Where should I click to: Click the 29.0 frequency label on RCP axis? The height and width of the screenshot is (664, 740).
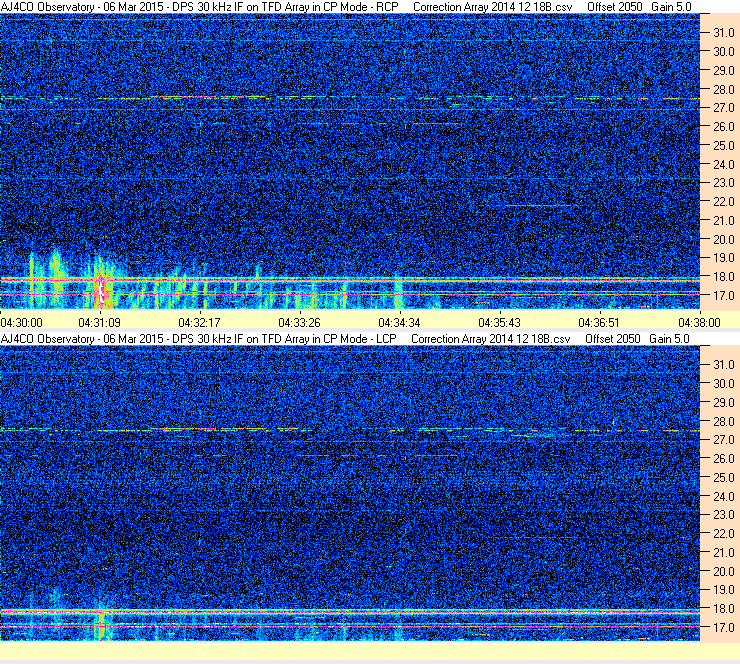pyautogui.click(x=723, y=70)
